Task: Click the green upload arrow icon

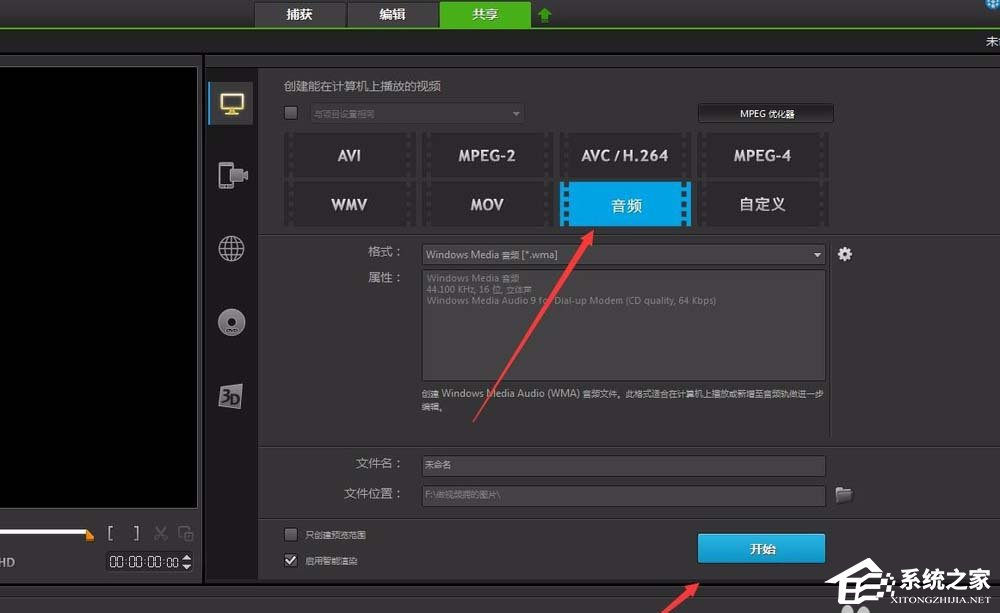Action: [545, 15]
